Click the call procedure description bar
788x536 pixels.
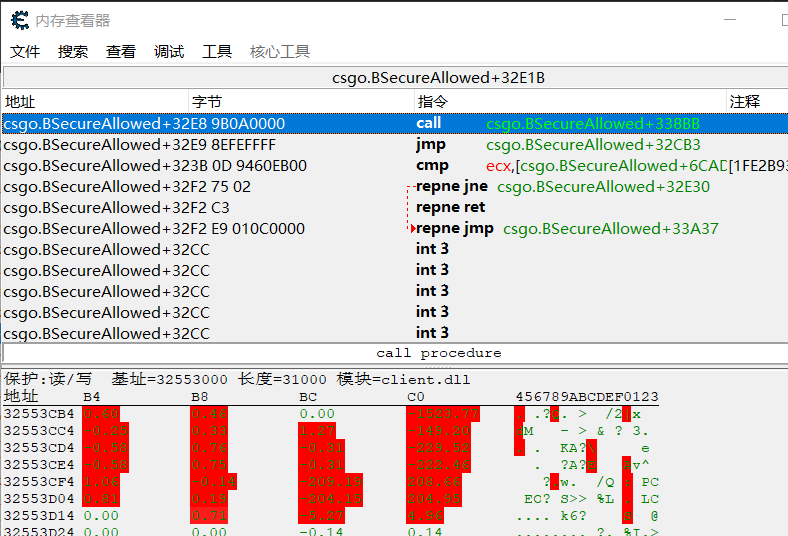(395, 353)
